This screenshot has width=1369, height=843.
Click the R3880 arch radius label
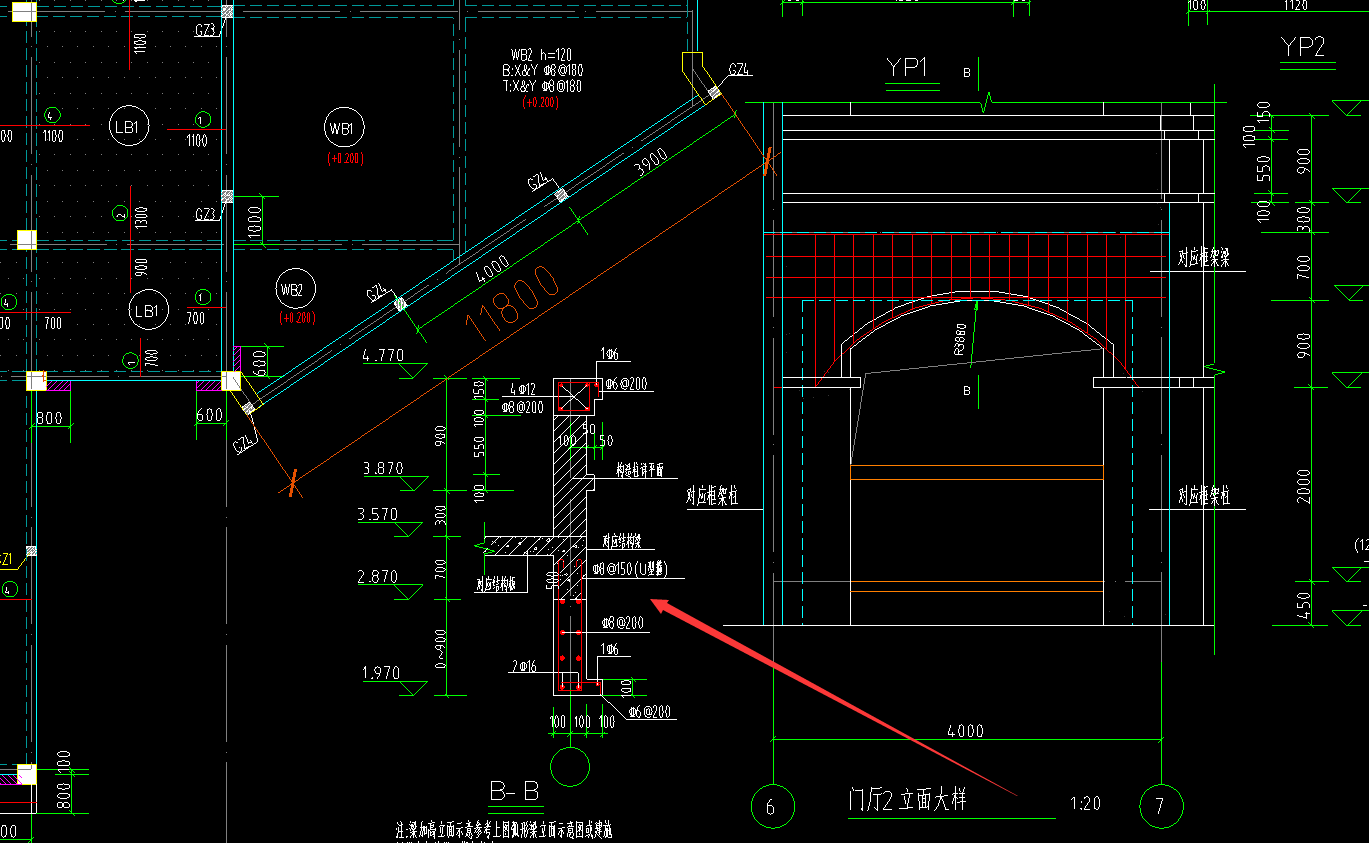pos(960,340)
